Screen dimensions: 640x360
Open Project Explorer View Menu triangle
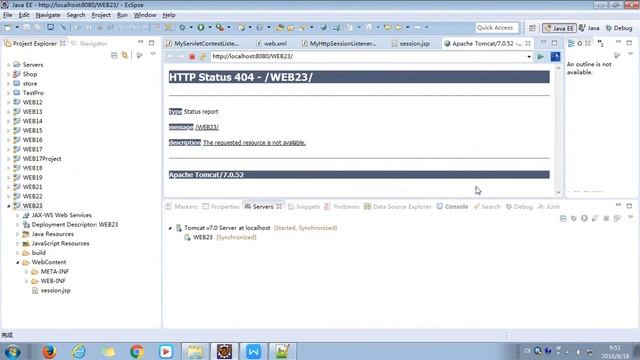click(153, 54)
